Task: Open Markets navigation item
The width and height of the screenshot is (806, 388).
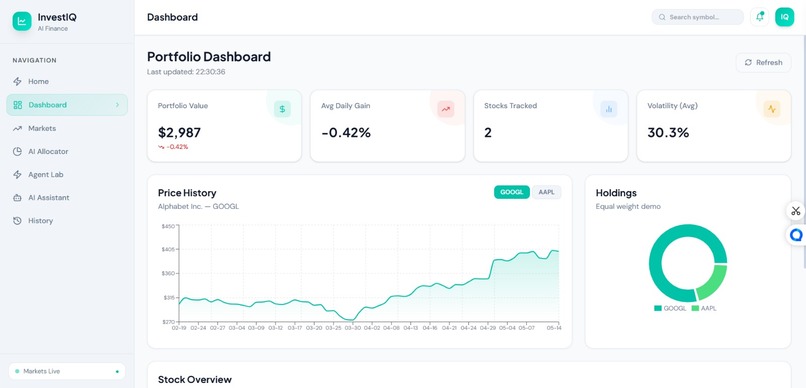Action: click(x=67, y=128)
